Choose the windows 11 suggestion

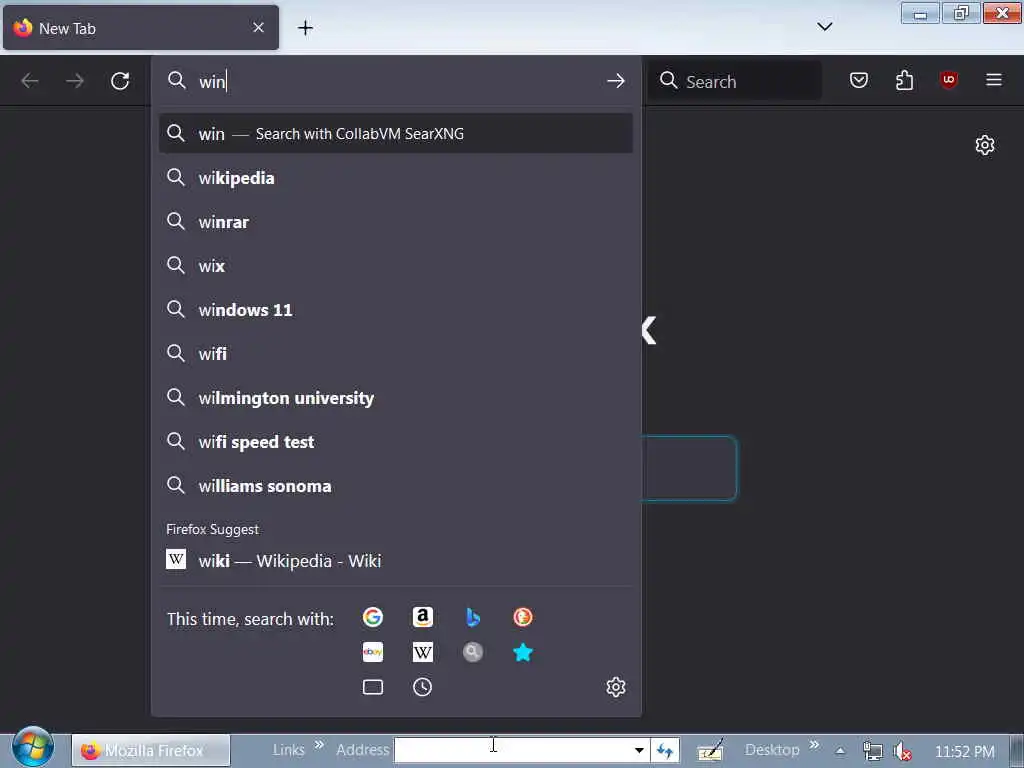[396, 310]
